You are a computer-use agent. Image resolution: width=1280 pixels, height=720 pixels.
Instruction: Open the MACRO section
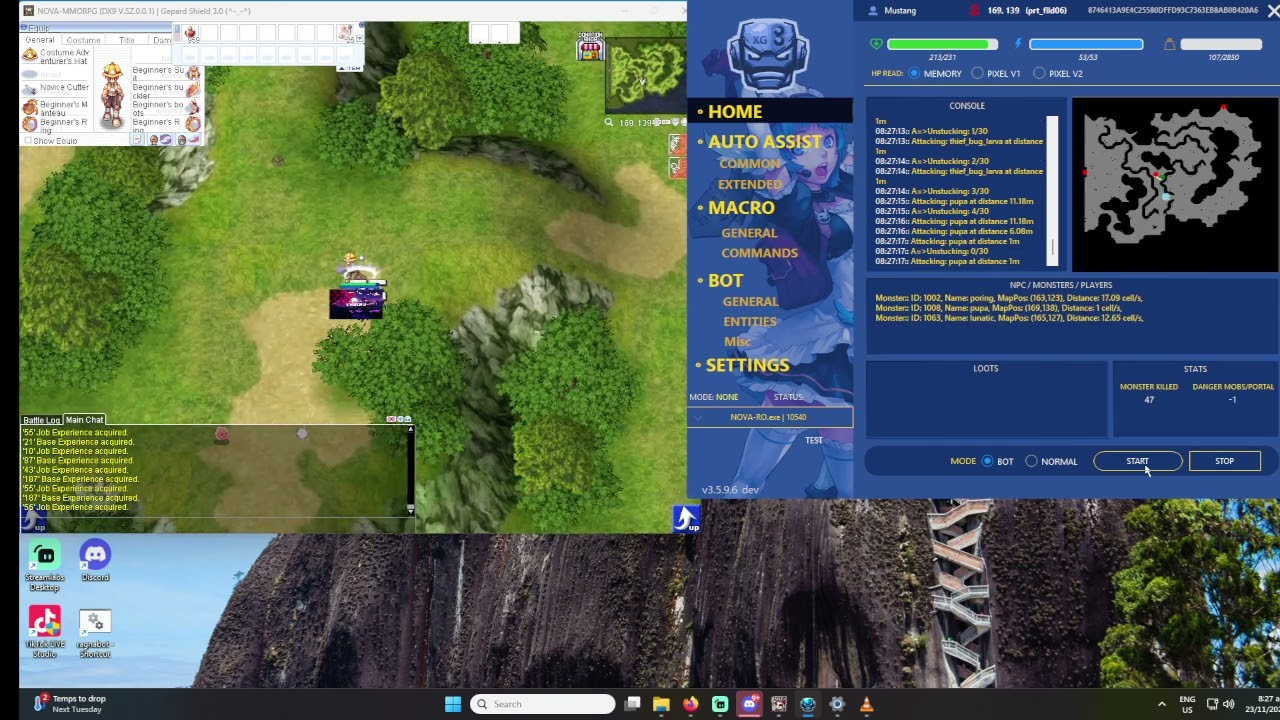tap(741, 208)
